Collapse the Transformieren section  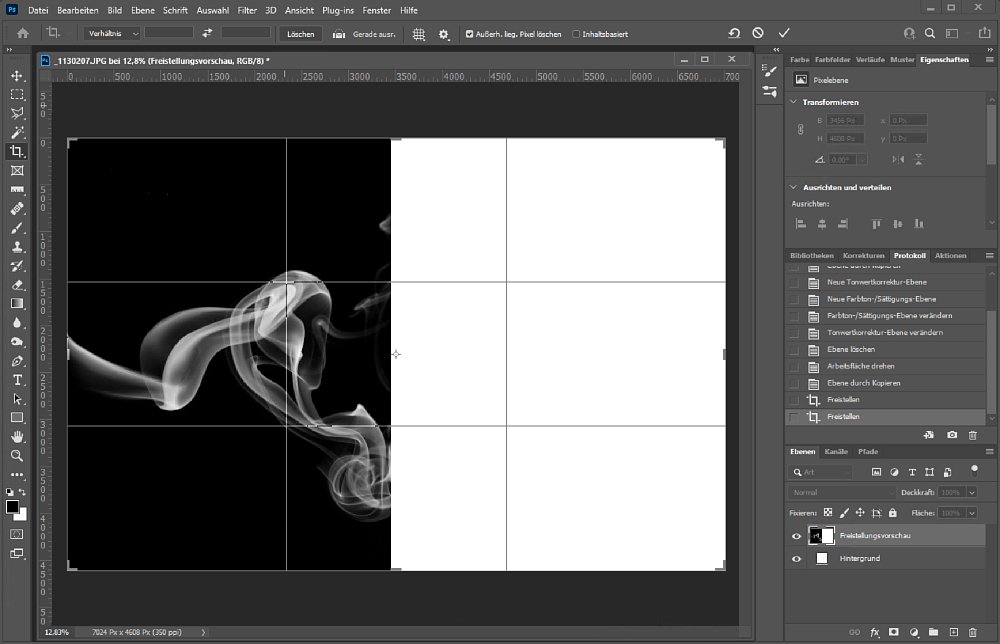[x=793, y=102]
